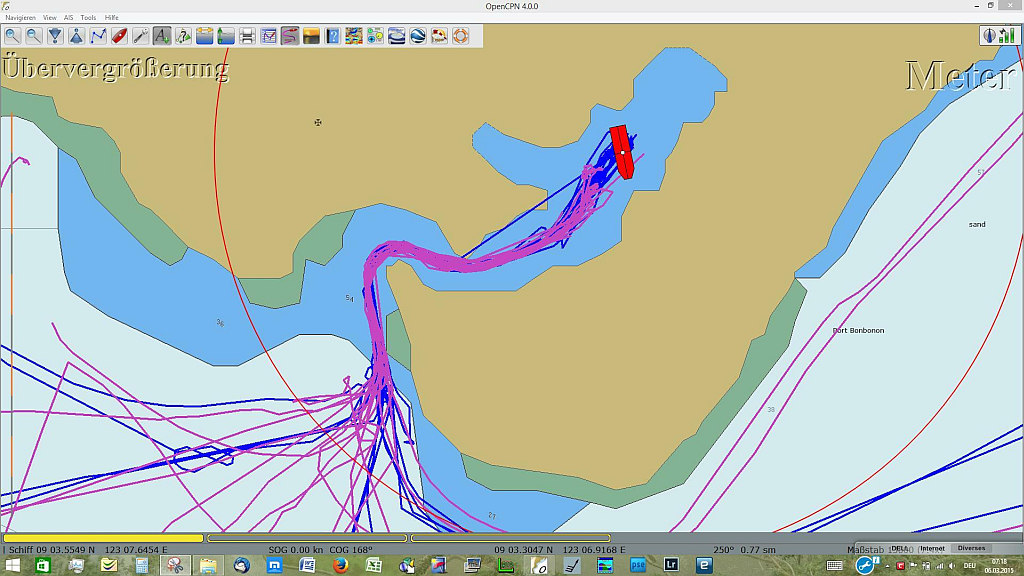Viewport: 1024px width, 576px height.
Task: Open the settings wrench icon
Action: point(140,36)
